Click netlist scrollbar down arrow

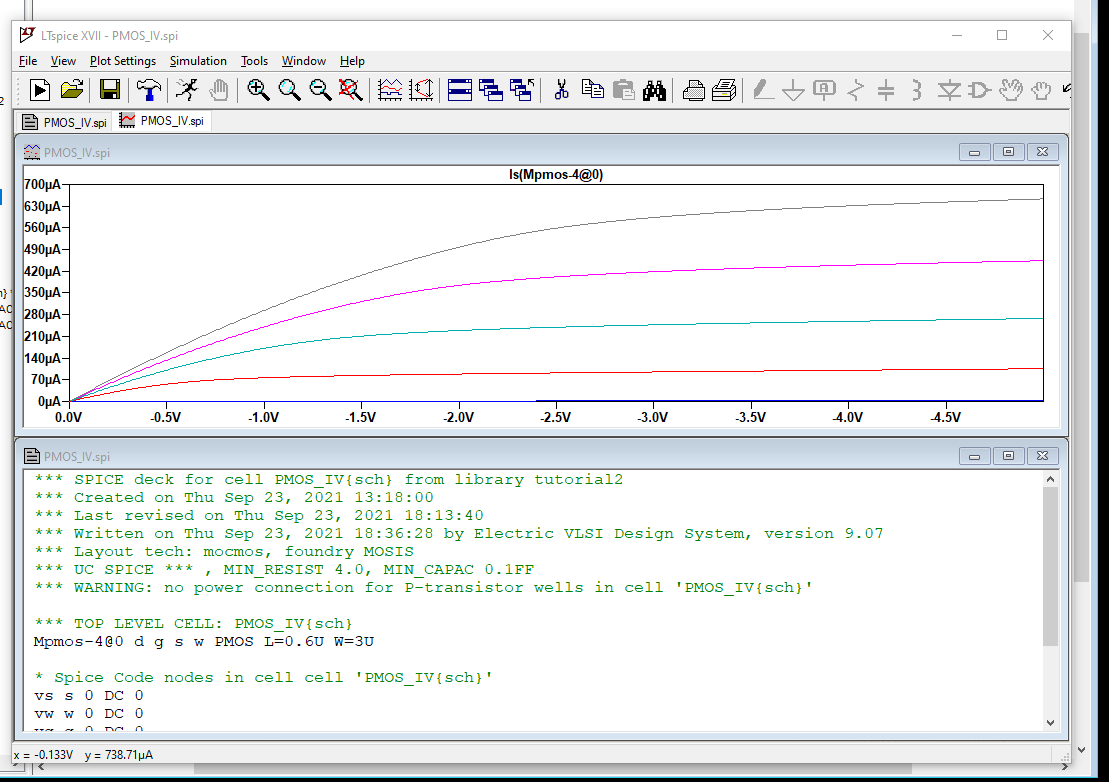[1050, 722]
